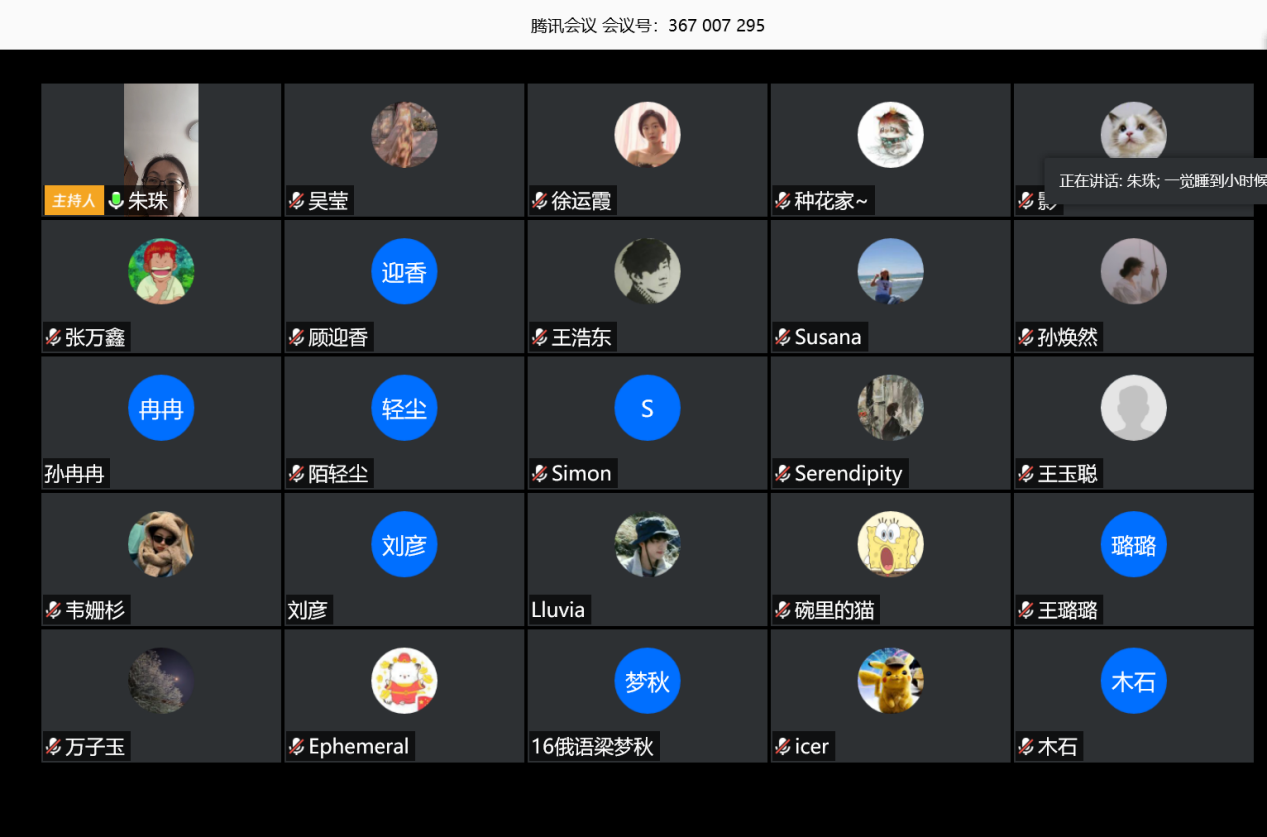Click muted mic icon beside 王璐璐
The image size is (1267, 837).
coord(1026,610)
